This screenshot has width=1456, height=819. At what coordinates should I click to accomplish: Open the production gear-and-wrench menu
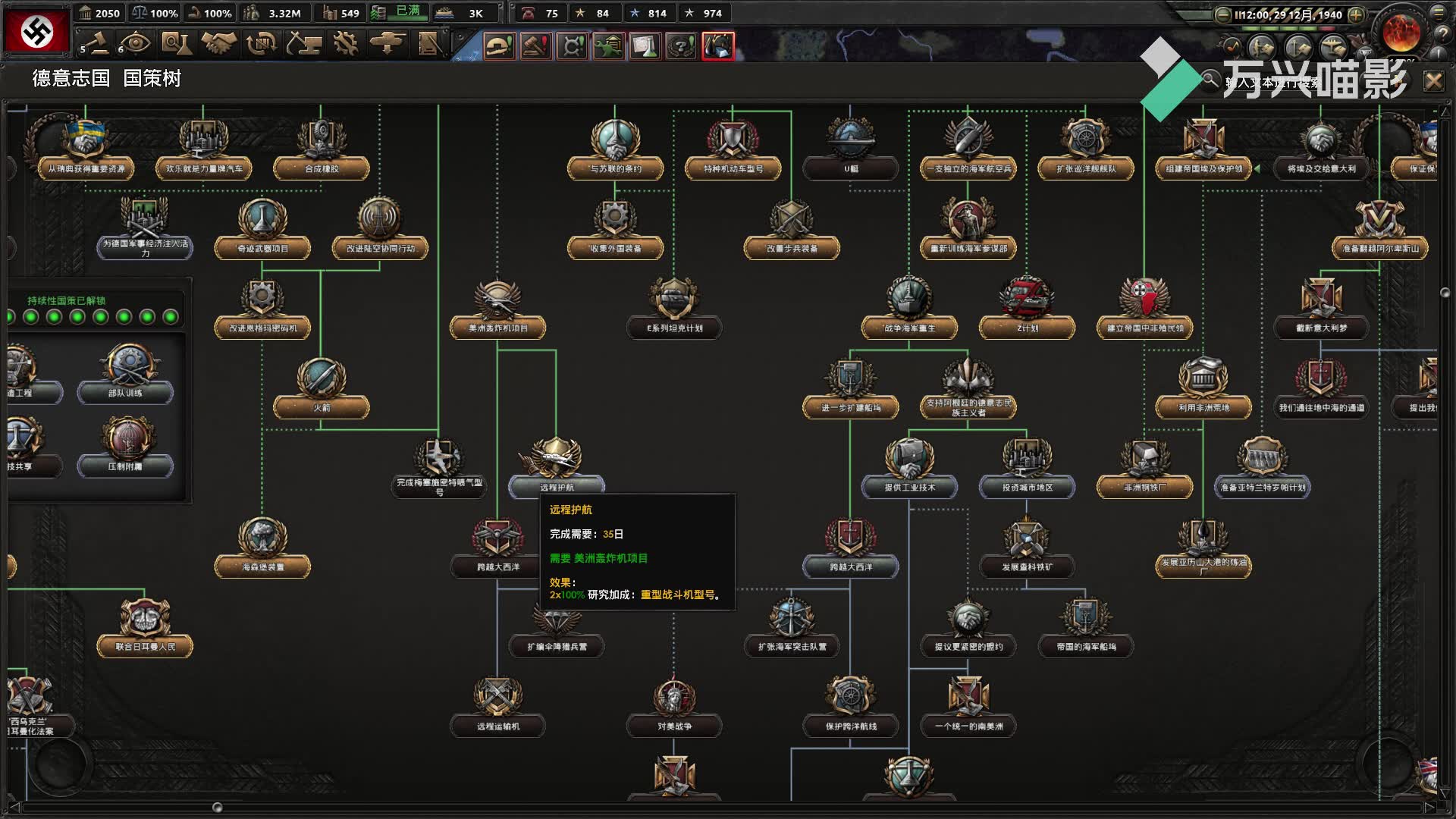[345, 43]
